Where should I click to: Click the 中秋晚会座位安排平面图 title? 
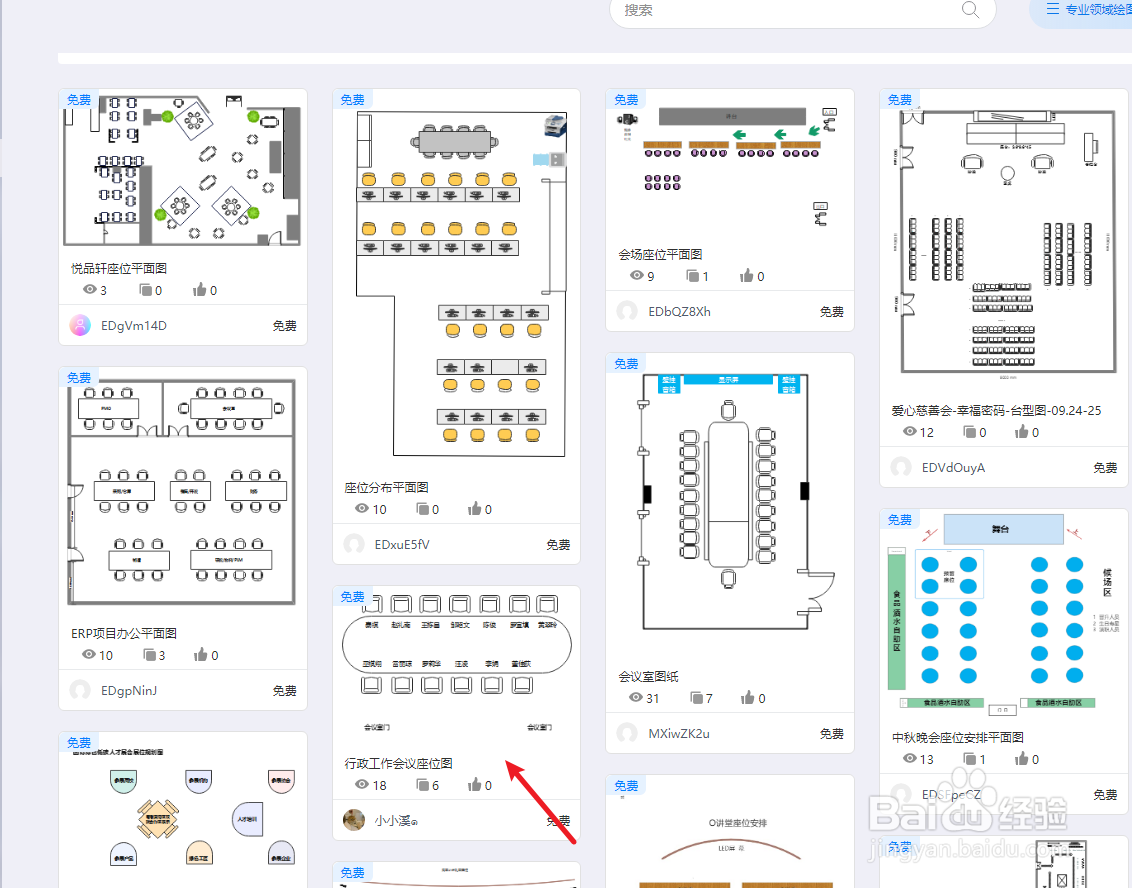point(958,737)
